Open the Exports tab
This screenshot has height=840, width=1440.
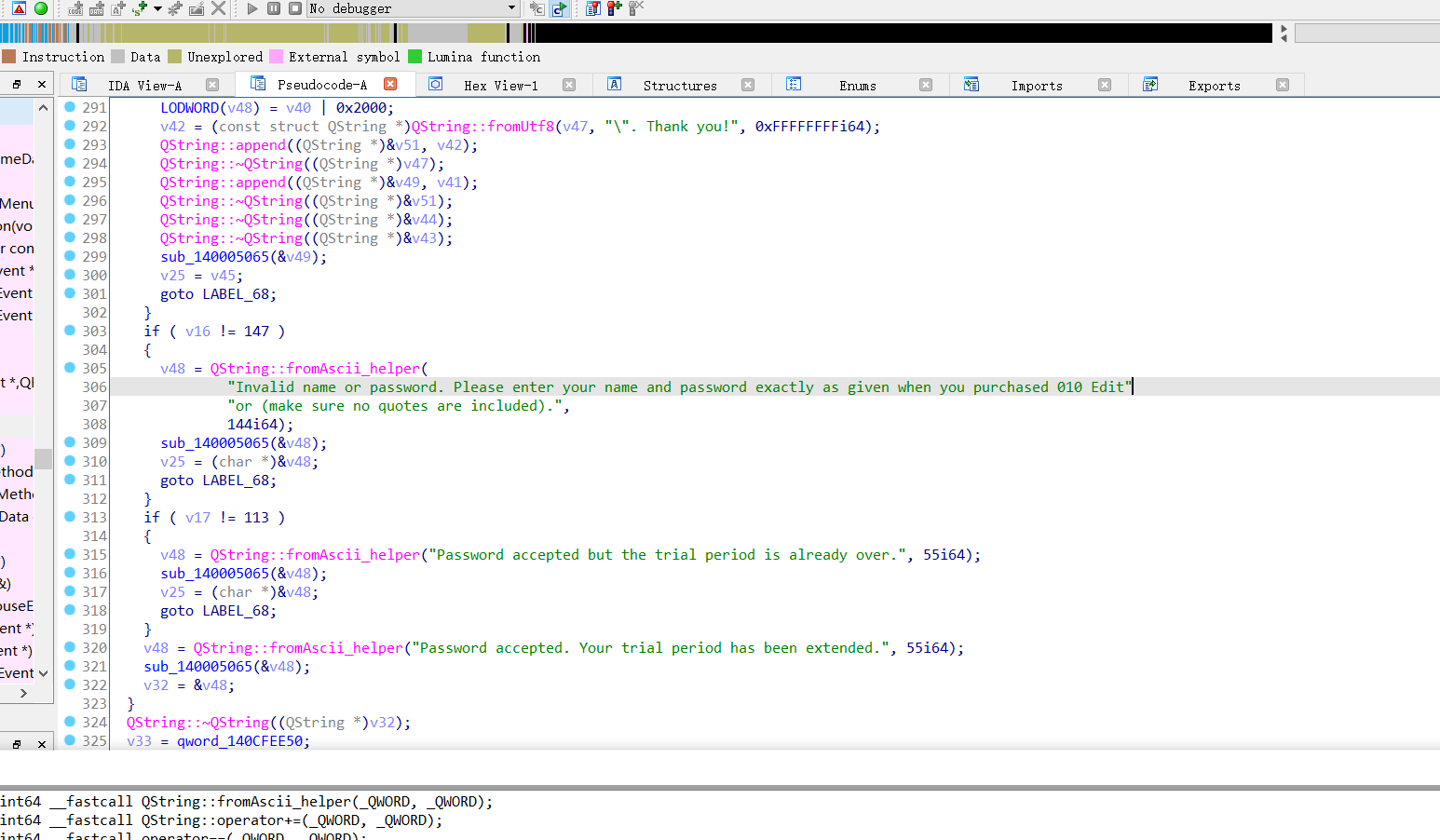(1215, 86)
